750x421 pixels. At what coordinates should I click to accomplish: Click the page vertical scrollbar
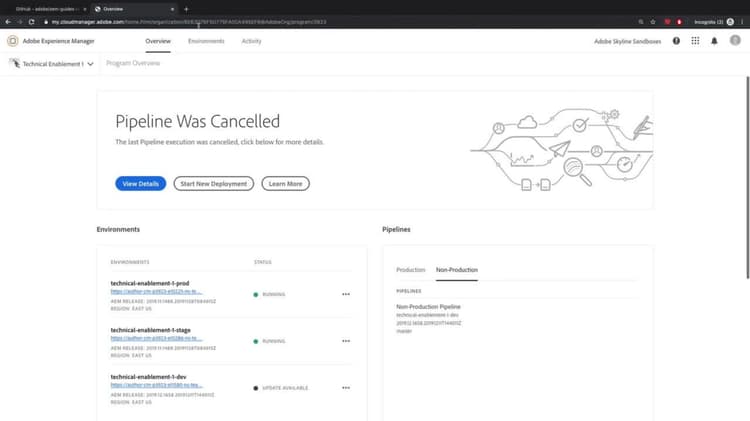(x=748, y=177)
